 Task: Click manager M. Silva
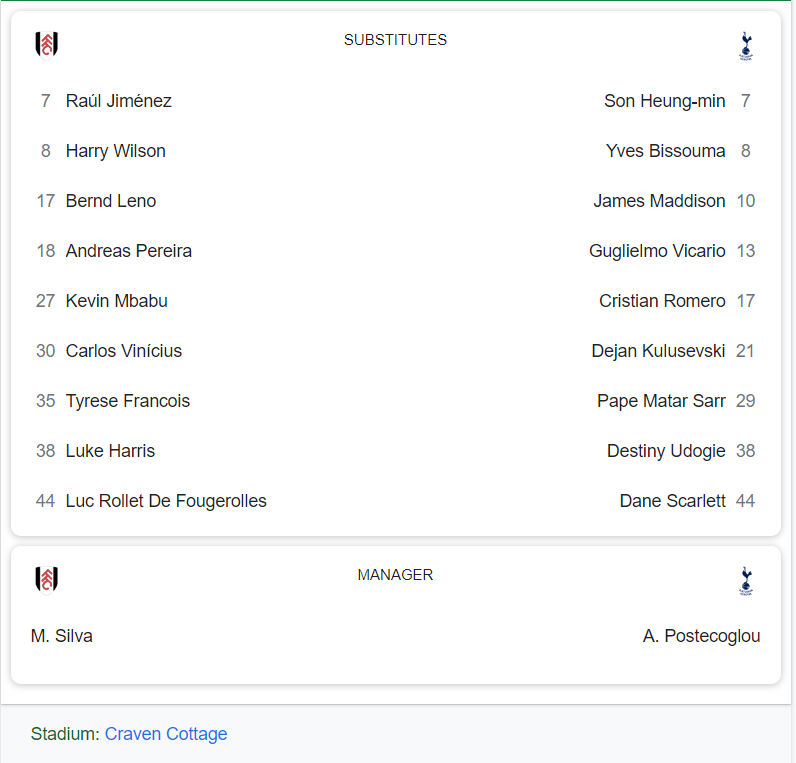pos(62,636)
